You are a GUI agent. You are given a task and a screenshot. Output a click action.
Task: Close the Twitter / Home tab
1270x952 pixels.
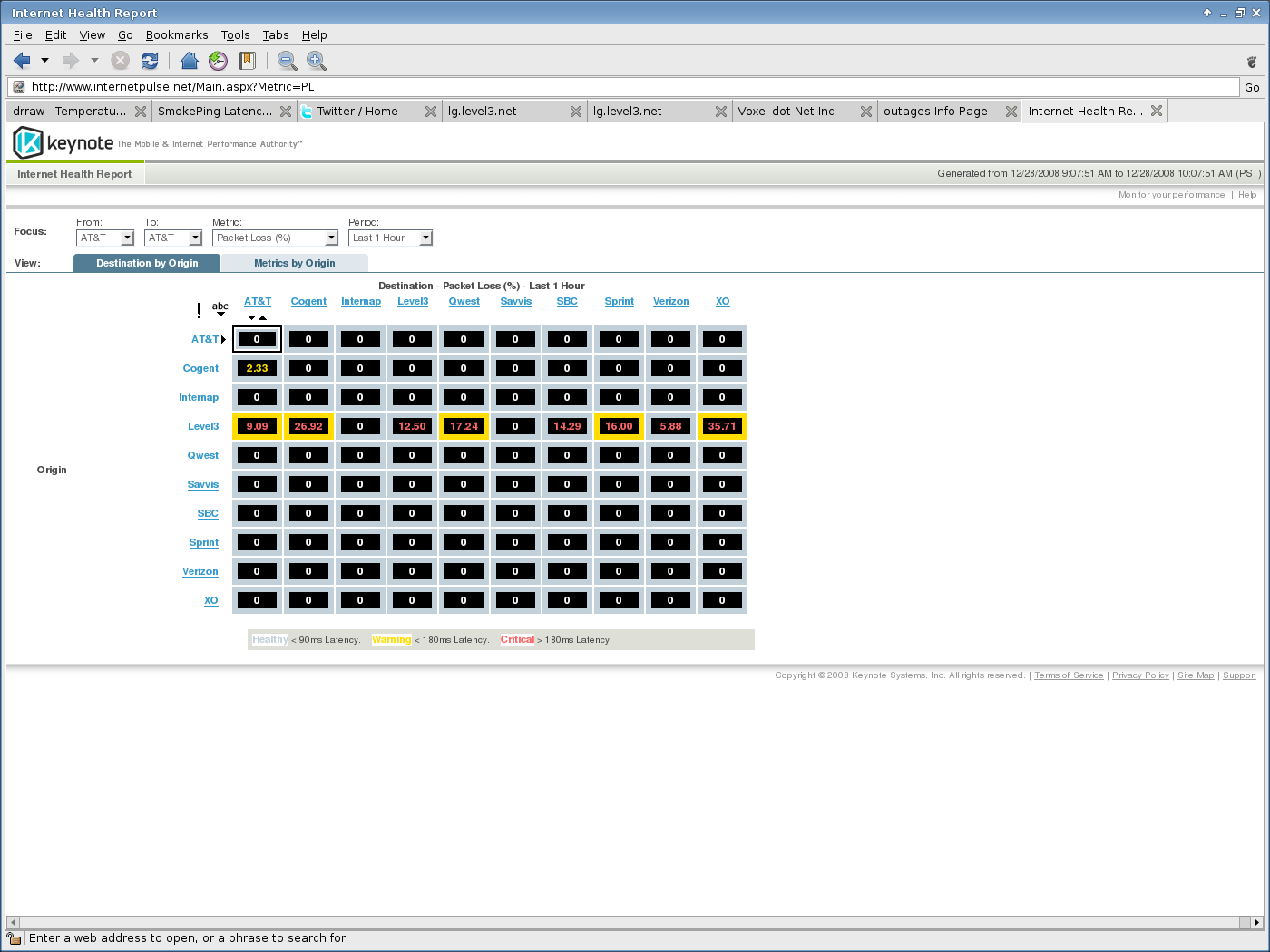pyautogui.click(x=431, y=112)
